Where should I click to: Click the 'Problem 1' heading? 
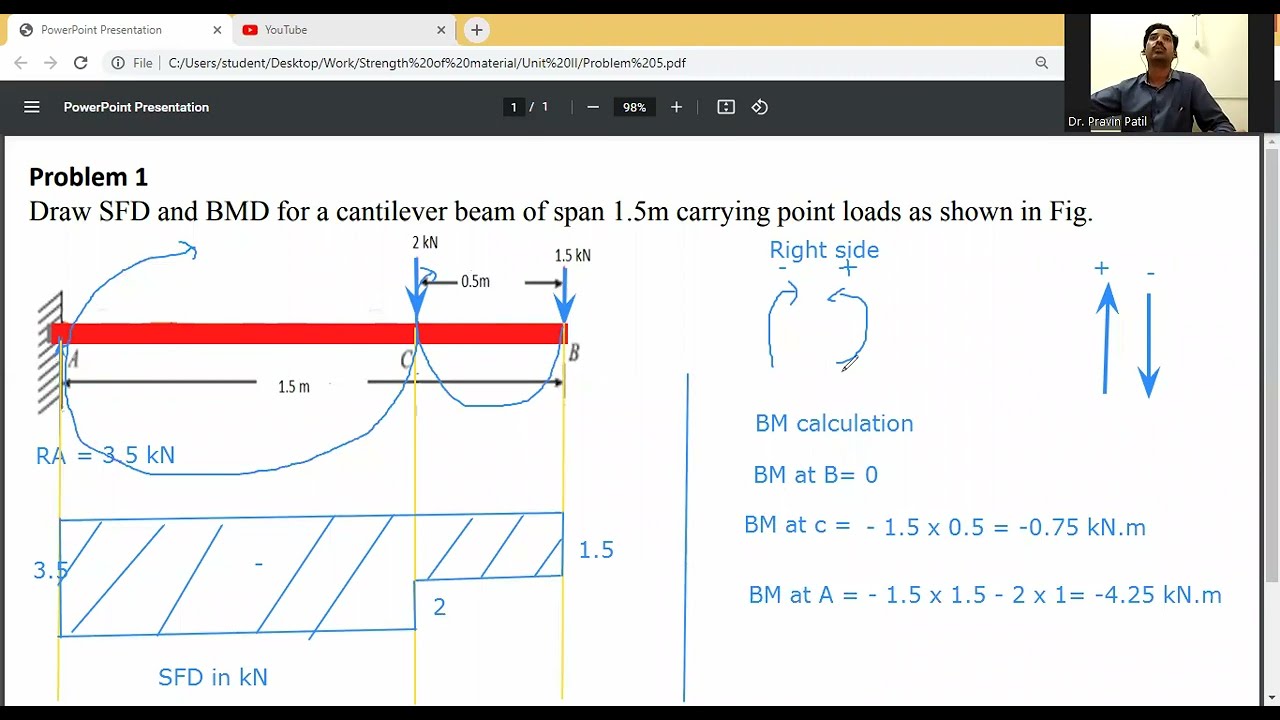[x=88, y=177]
